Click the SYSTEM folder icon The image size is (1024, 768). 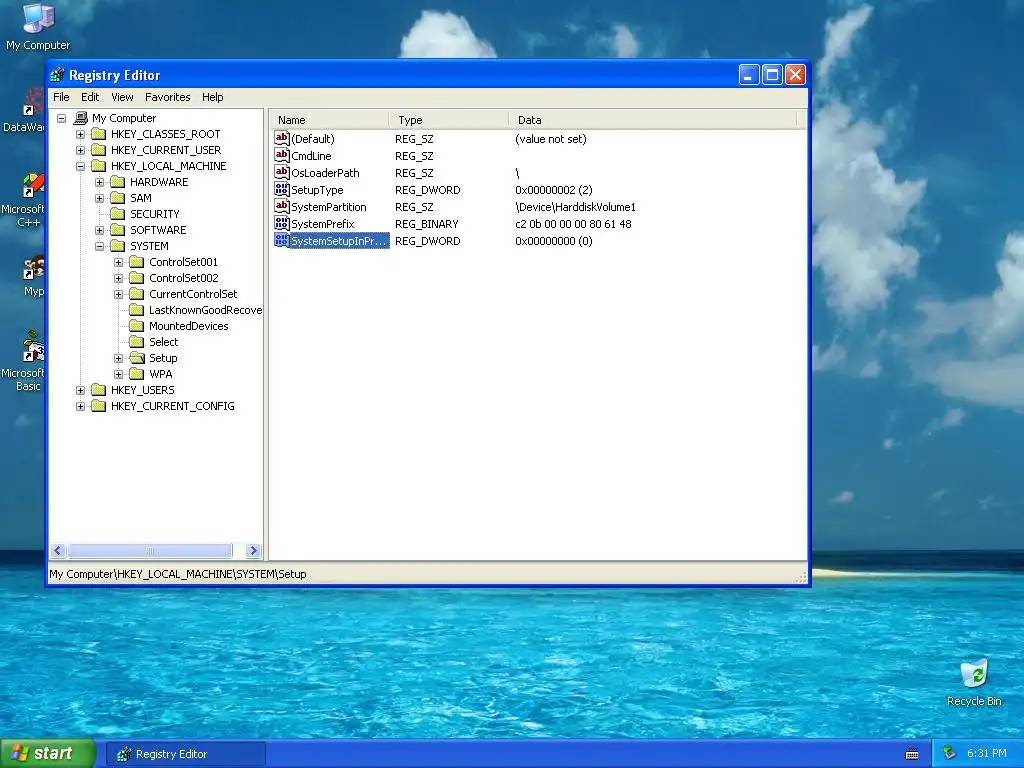[118, 246]
